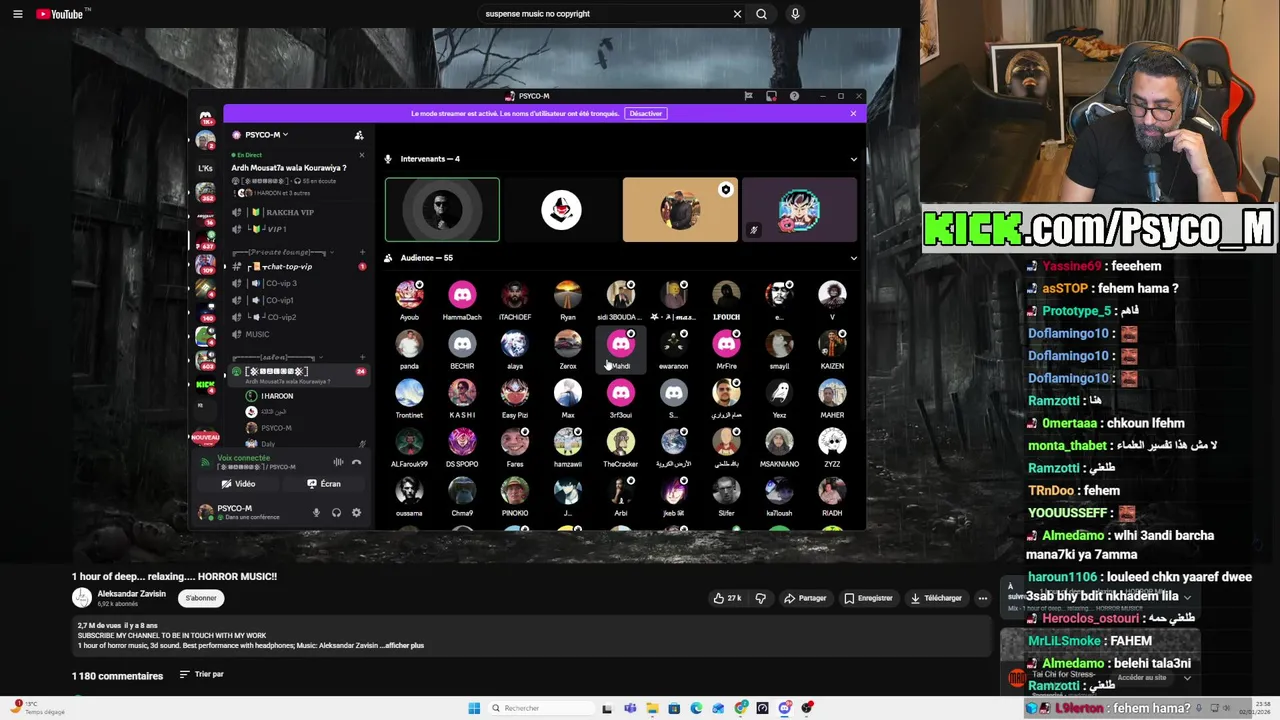Download the video with Télécharger
Screen dimensions: 1280x720
click(936, 598)
